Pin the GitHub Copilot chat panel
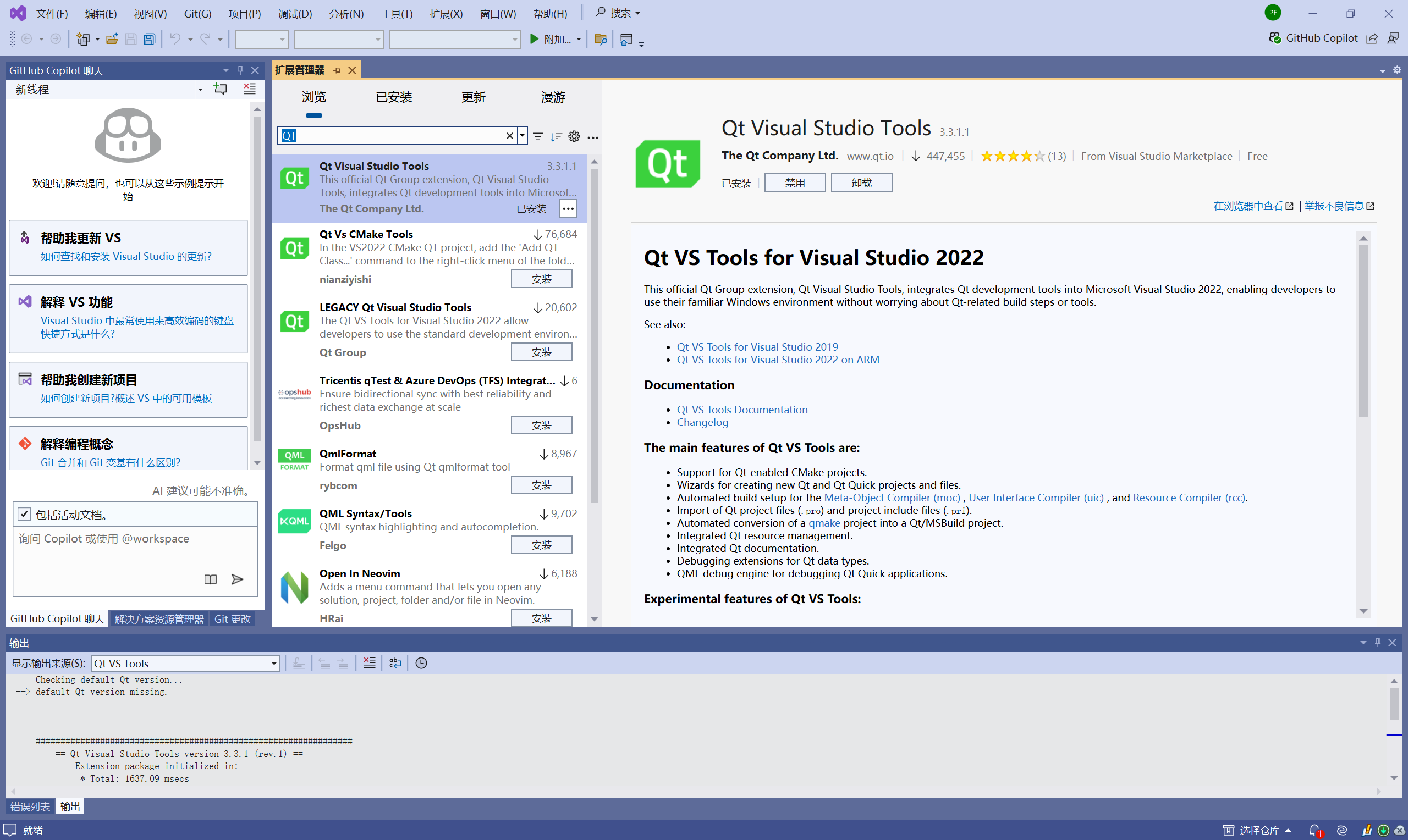Image resolution: width=1408 pixels, height=840 pixels. point(240,70)
